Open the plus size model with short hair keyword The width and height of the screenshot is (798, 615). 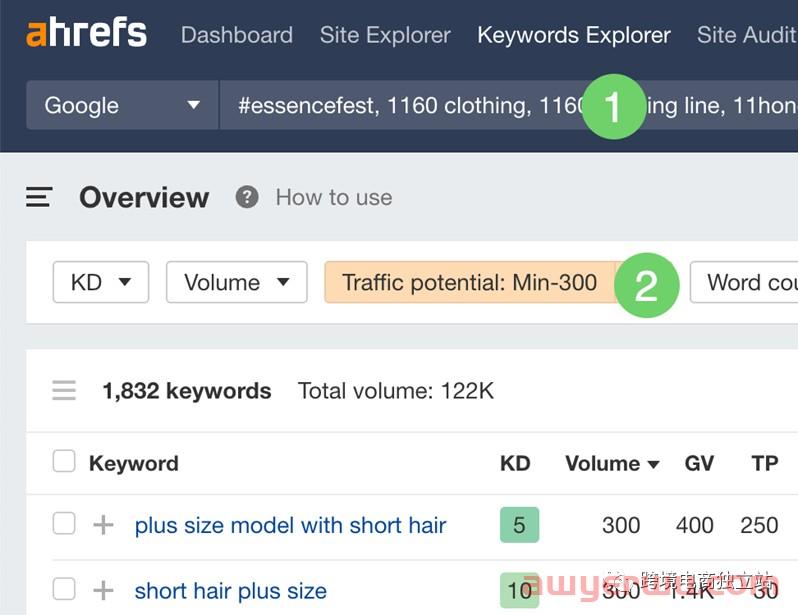pyautogui.click(x=291, y=525)
